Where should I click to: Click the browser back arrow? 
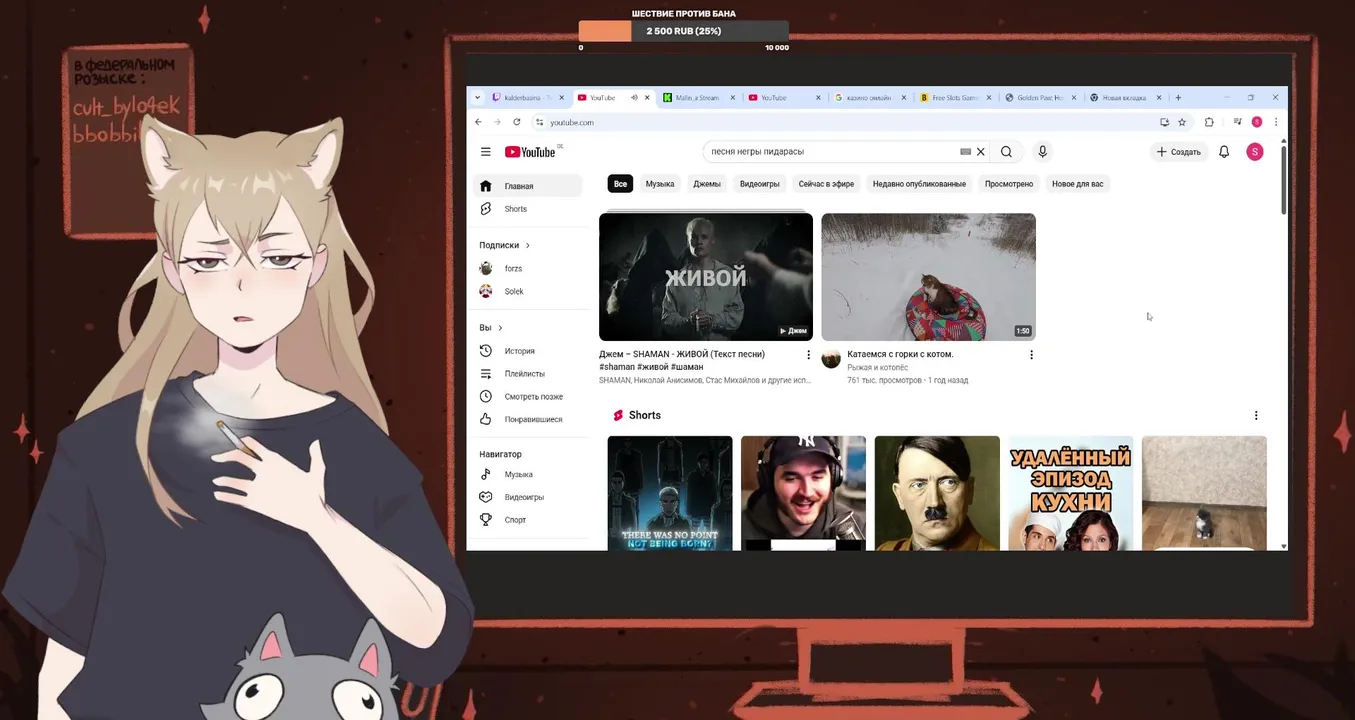coord(478,122)
